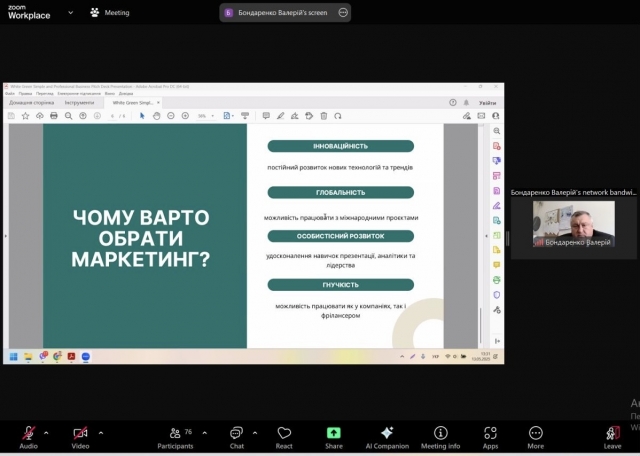640x456 pixels.
Task: Open screen-share options ellipsis in top bar
Action: tap(343, 13)
